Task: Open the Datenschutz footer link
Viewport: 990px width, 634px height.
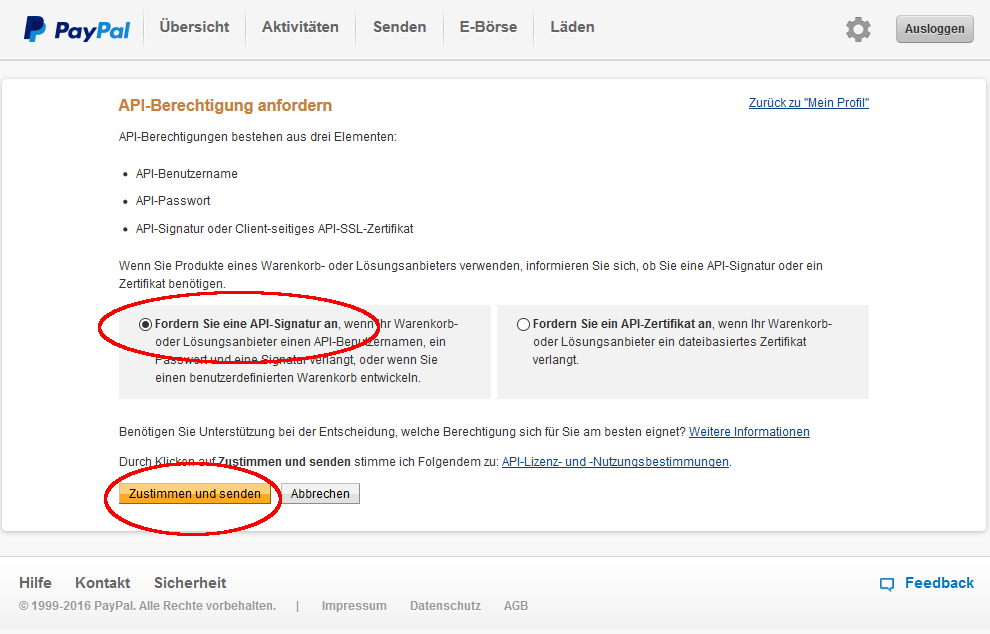Action: pos(445,606)
